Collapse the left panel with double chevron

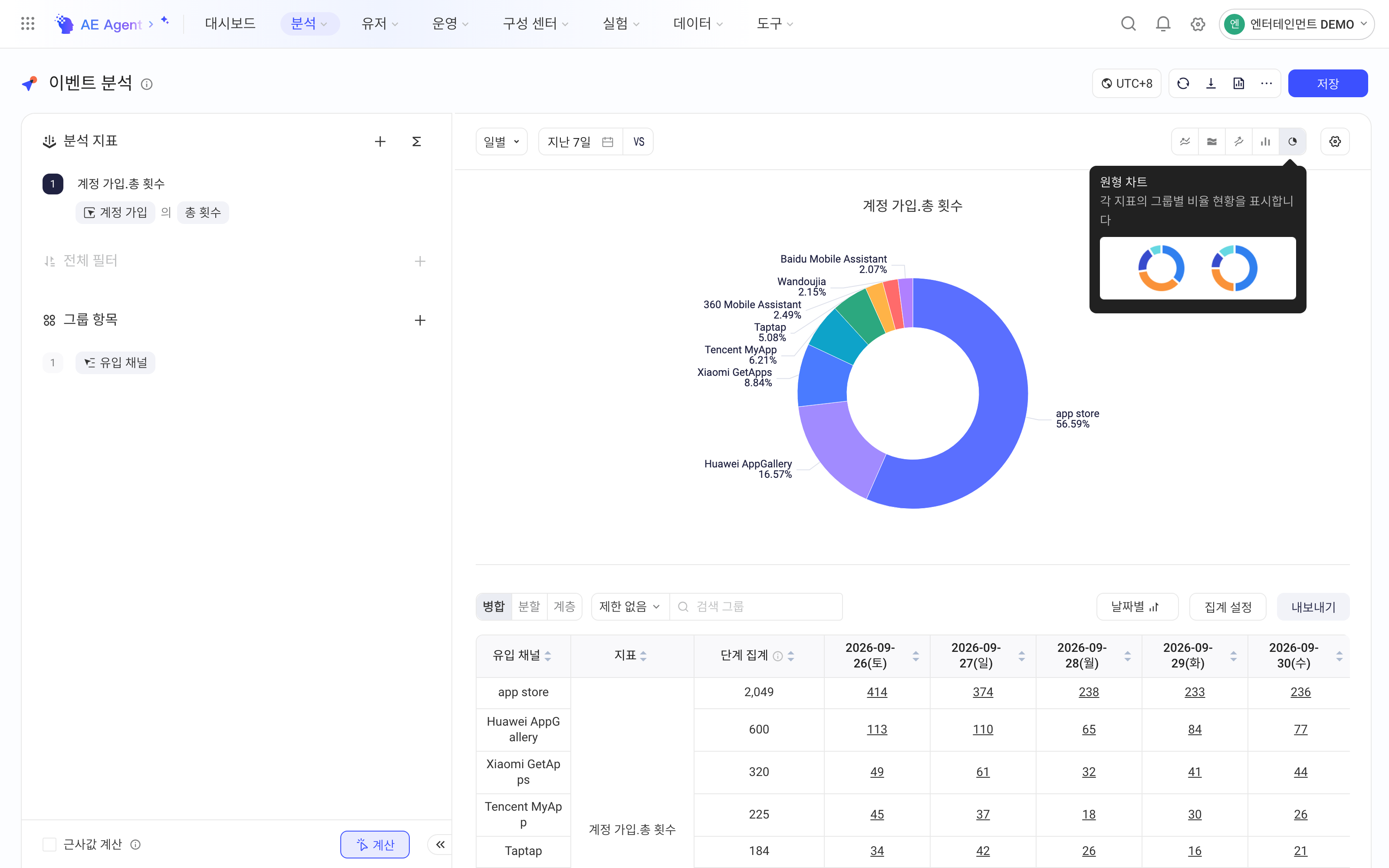point(440,844)
